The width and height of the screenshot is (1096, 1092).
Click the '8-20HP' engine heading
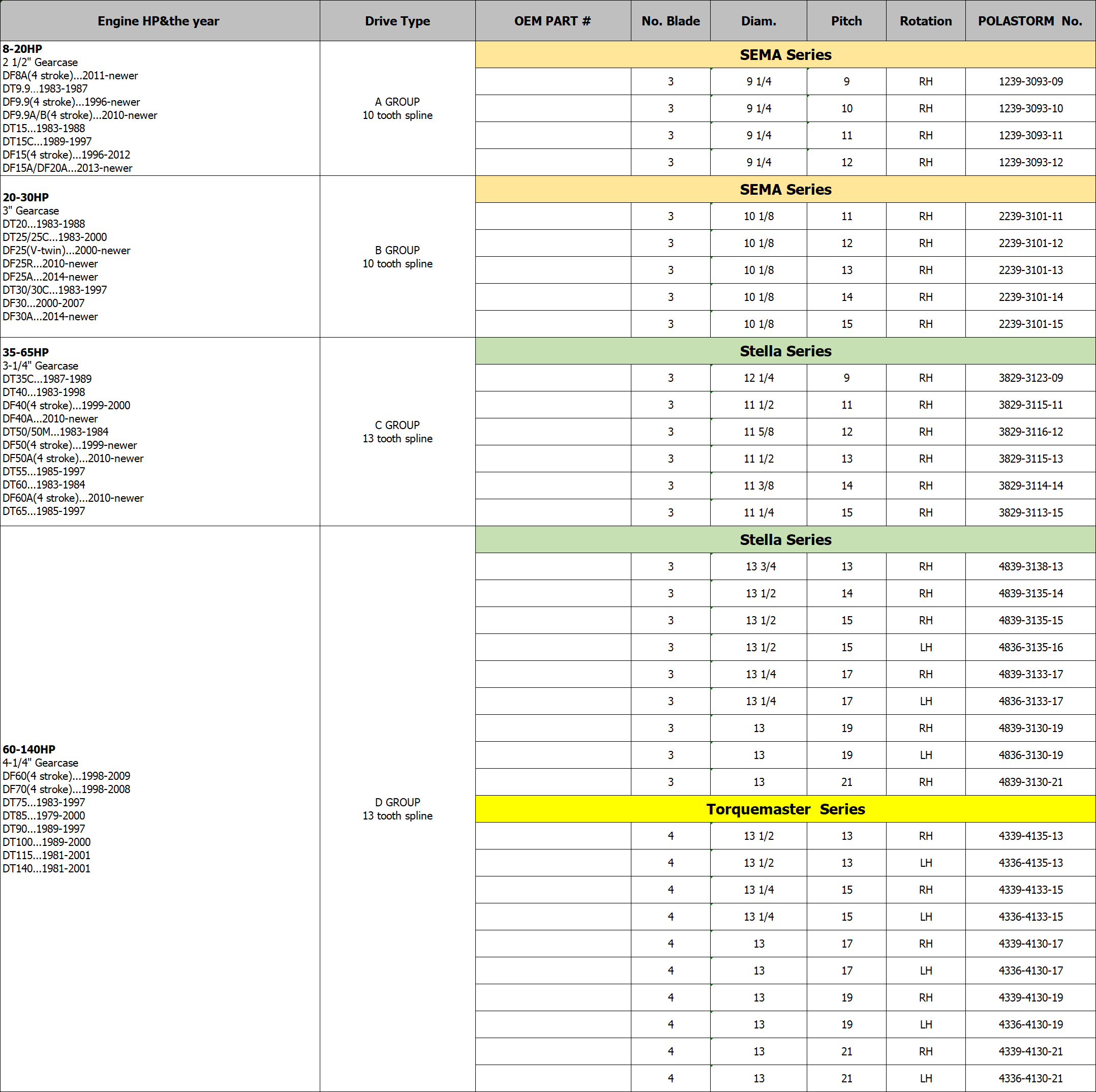coord(22,49)
